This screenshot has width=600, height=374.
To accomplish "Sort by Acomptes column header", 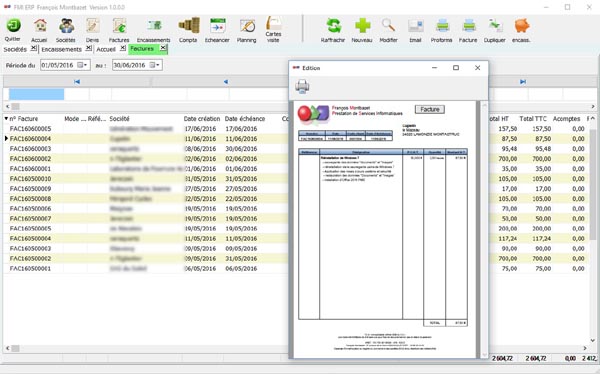I will [x=566, y=119].
